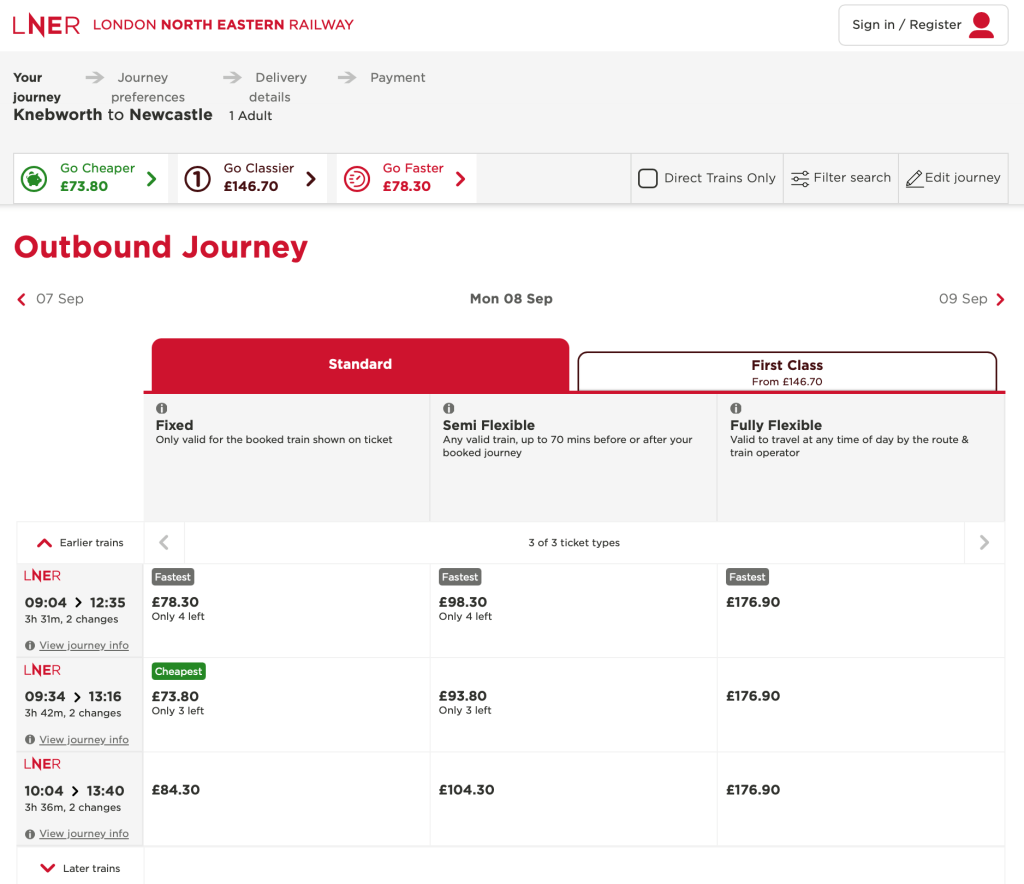Click the Go Classier first class icon
This screenshot has width=1024, height=884.
[x=198, y=178]
